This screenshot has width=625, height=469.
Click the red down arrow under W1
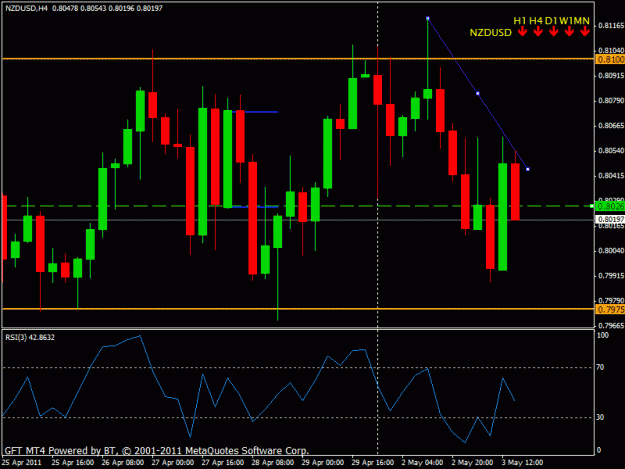click(569, 31)
